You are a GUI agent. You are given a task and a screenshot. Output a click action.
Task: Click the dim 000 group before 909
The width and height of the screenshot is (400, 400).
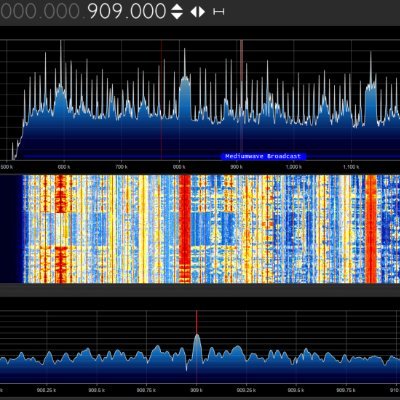coord(61,11)
